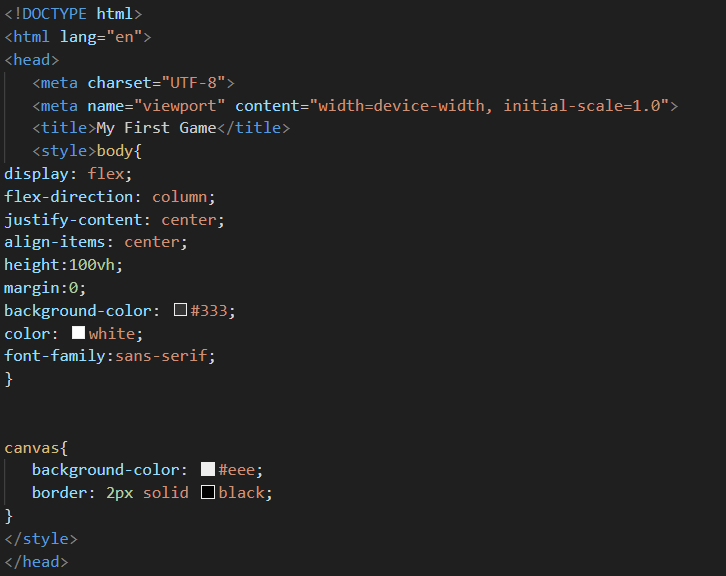Viewport: 726px width, 576px height.
Task: Click the canvas selector
Action: [x=32, y=447]
